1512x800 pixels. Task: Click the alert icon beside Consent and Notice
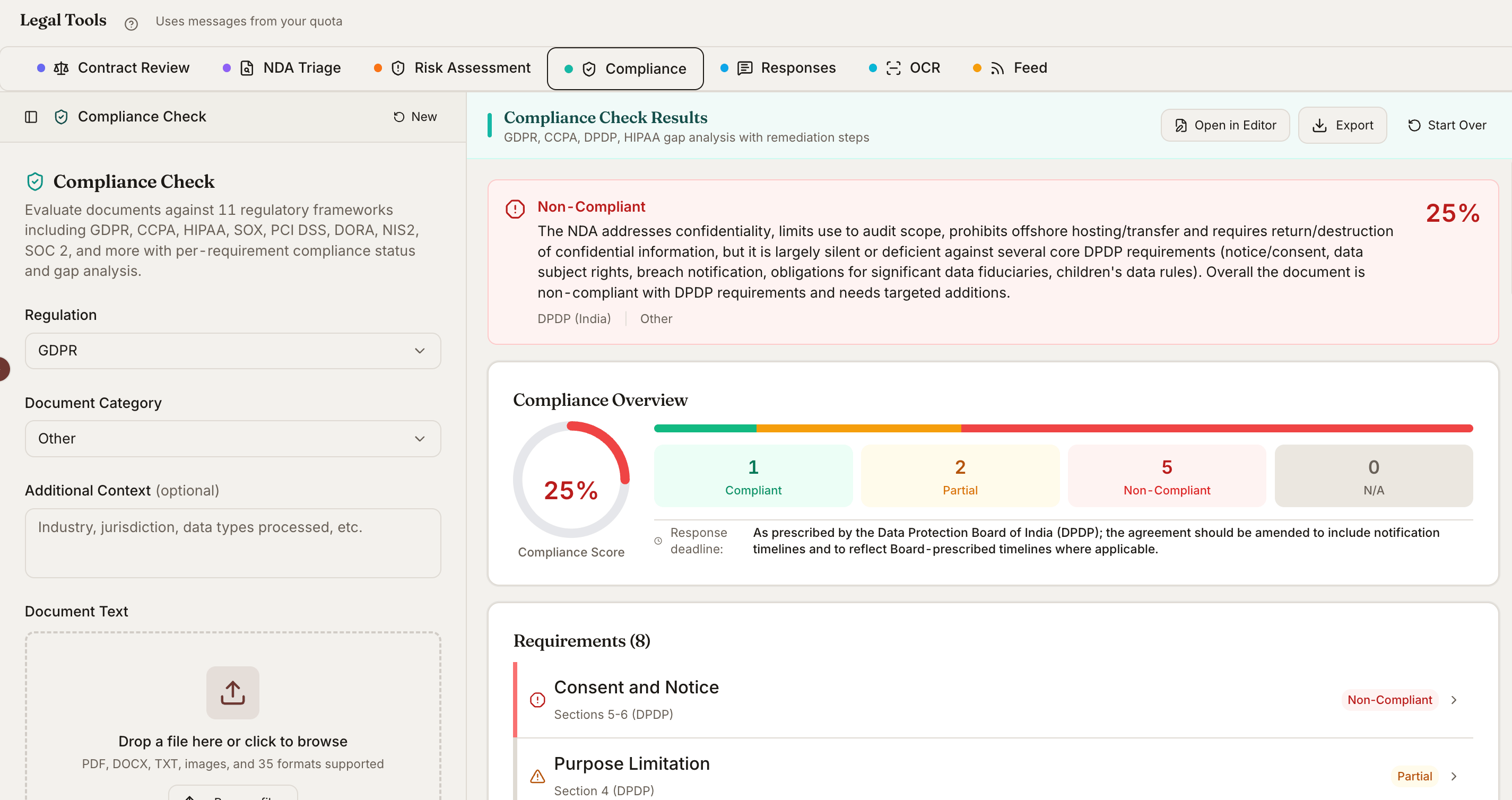coord(537,700)
